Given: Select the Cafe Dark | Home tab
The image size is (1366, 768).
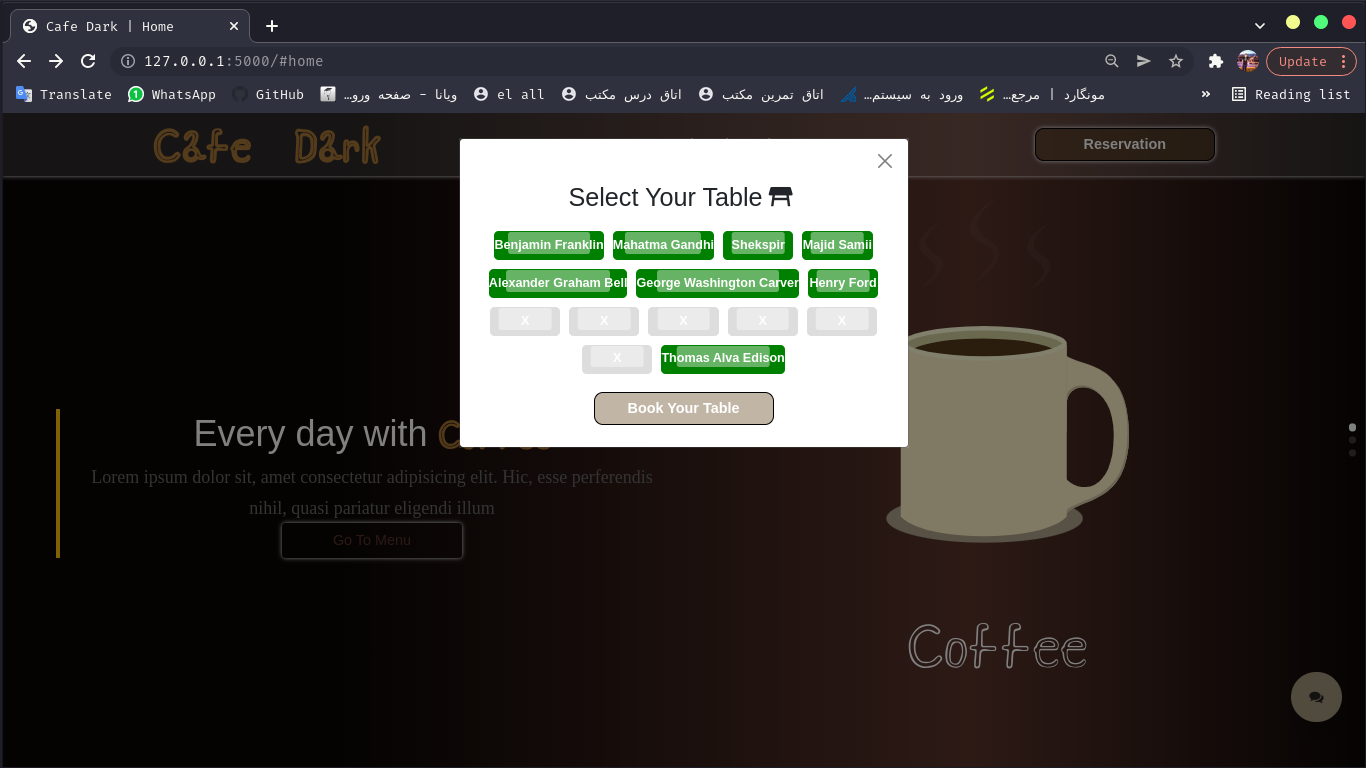Looking at the screenshot, I should (130, 26).
